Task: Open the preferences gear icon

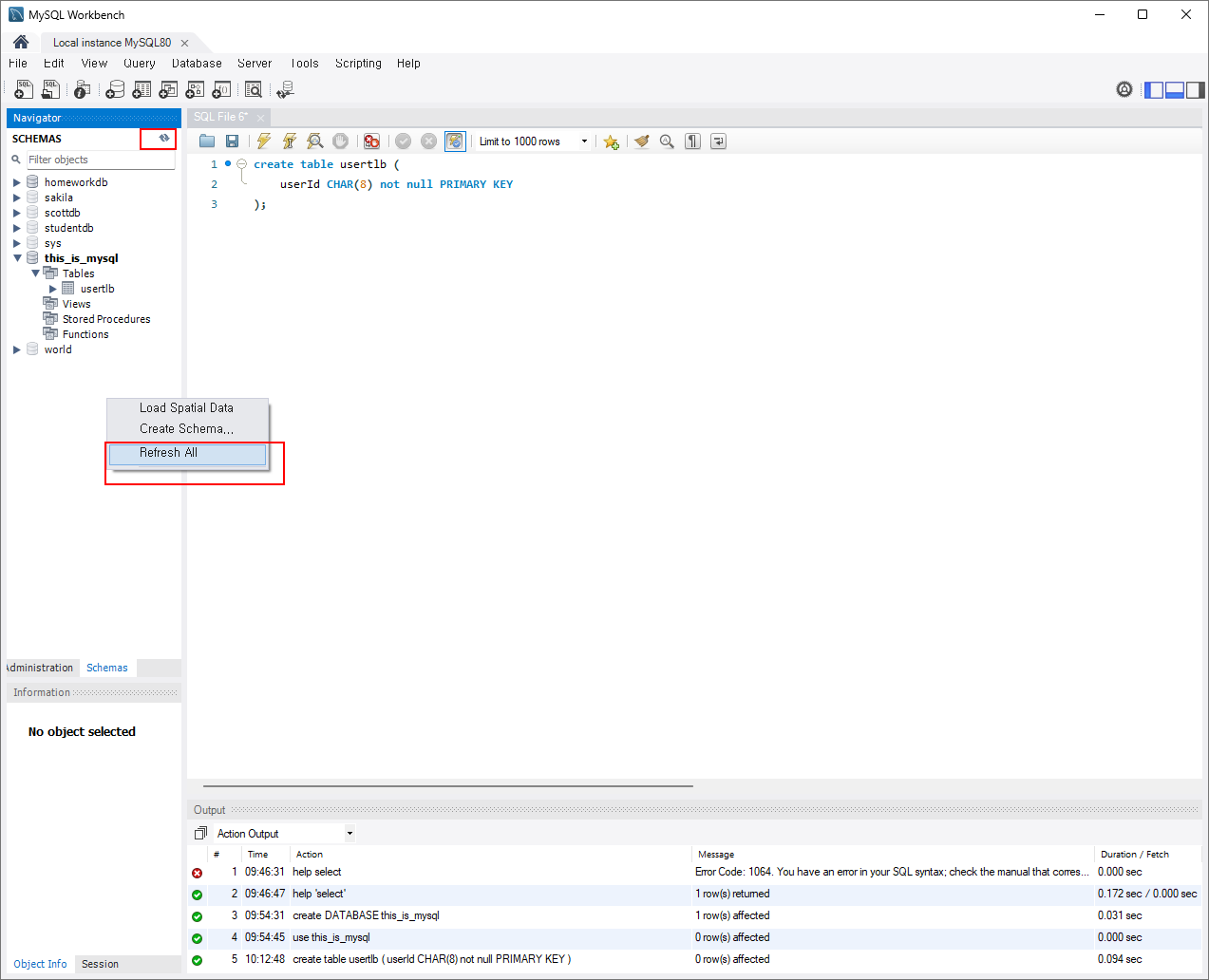Action: point(1124,89)
